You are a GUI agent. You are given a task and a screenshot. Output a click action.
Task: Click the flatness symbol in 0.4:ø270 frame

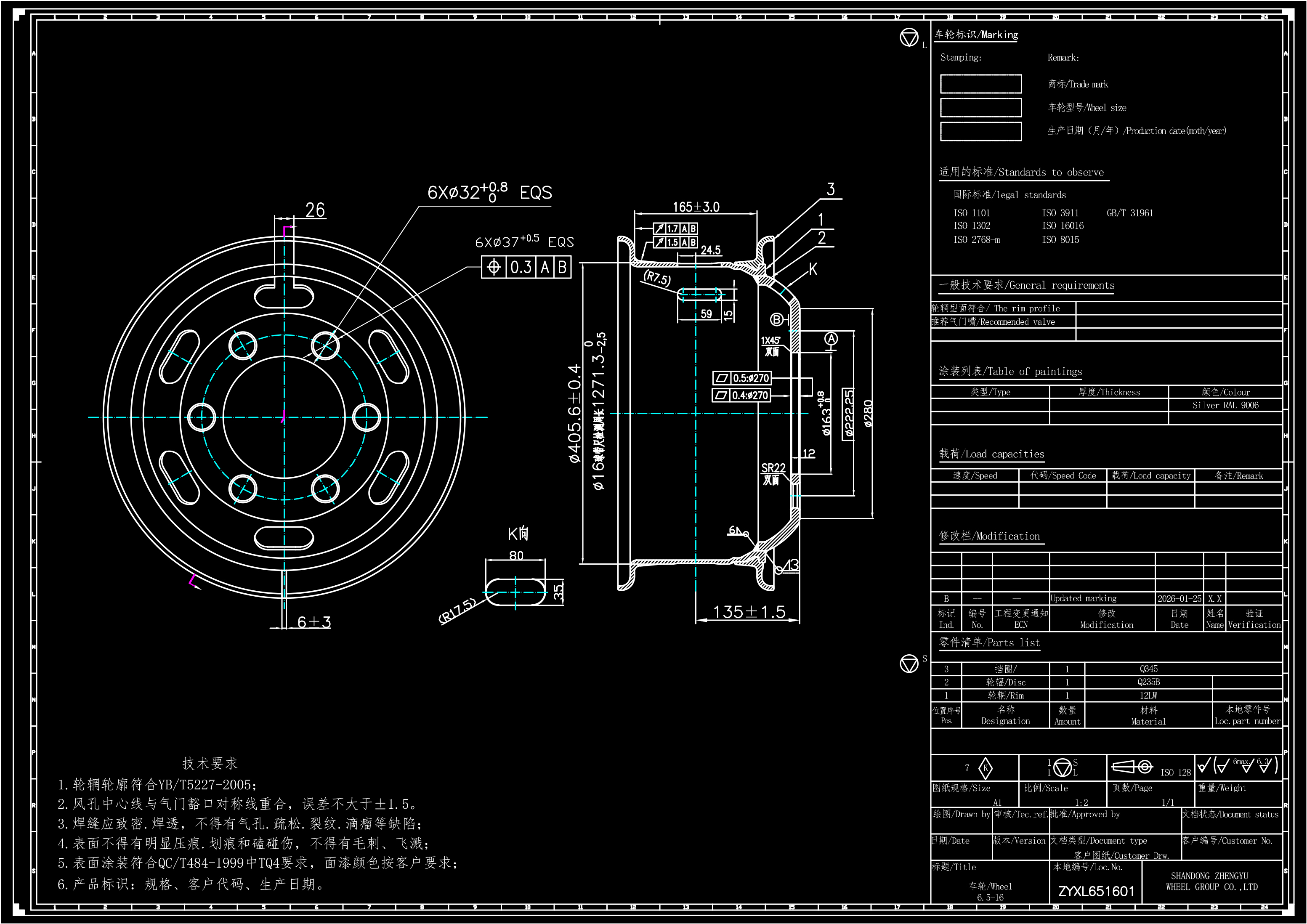tap(721, 395)
